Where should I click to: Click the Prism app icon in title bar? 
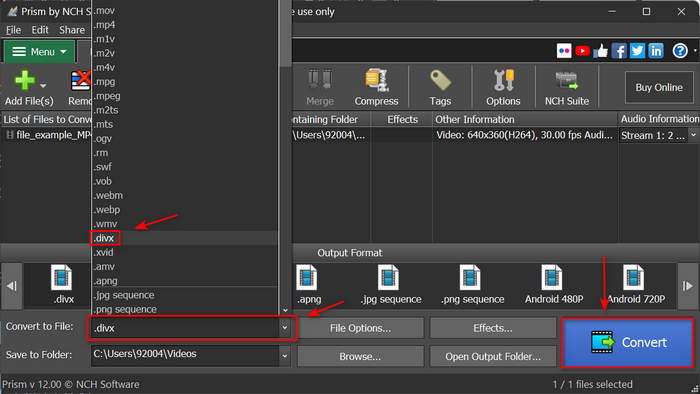(12, 11)
